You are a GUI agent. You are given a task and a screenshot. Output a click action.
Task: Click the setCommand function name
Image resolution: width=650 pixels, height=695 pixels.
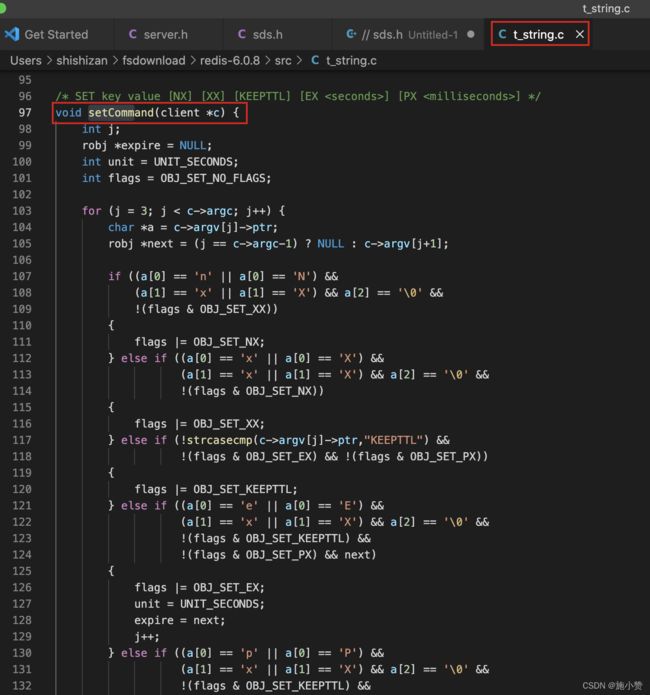[x=121, y=113]
